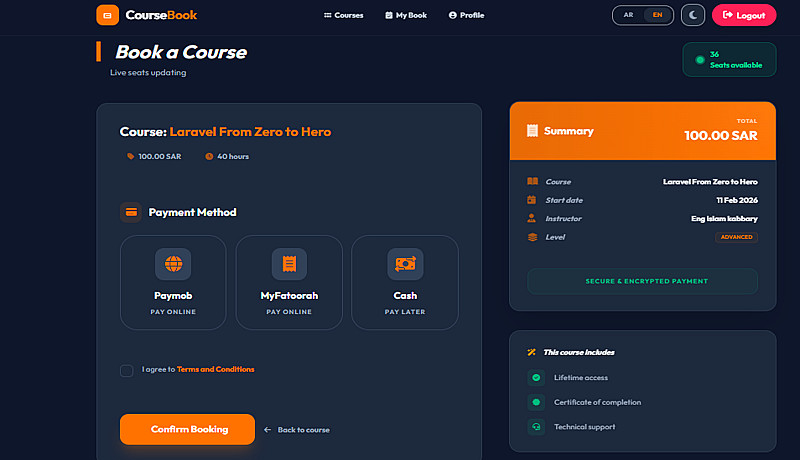Toggle dark mode moon button
Screen dimensions: 800x460
pos(693,15)
